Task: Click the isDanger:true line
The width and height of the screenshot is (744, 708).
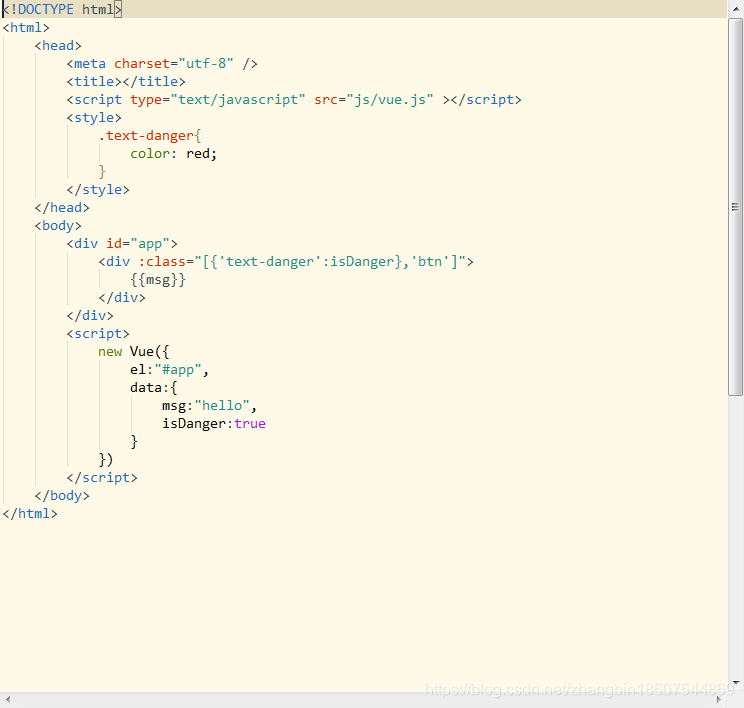Action: (214, 424)
